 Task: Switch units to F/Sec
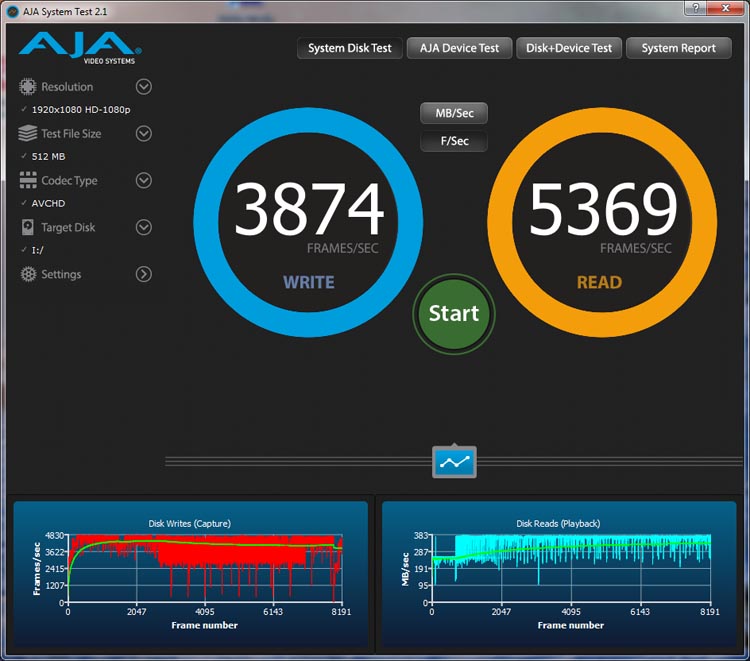[x=453, y=141]
